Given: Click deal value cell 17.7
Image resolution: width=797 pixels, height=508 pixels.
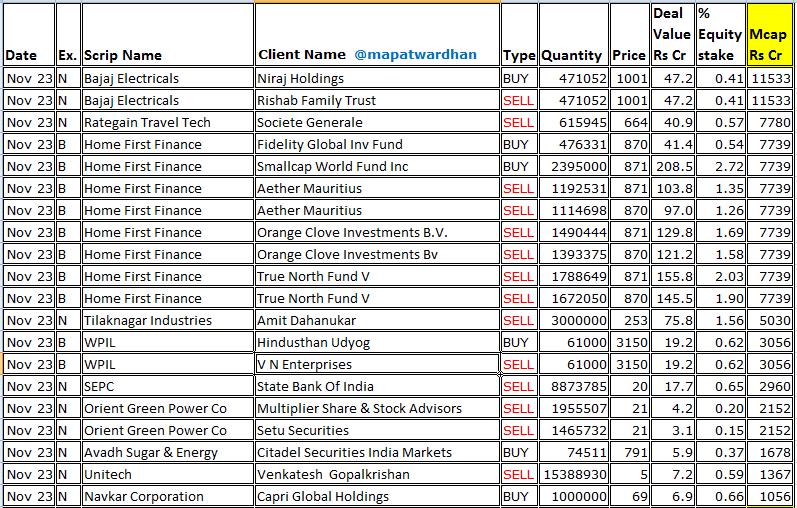Looking at the screenshot, I should click(672, 386).
